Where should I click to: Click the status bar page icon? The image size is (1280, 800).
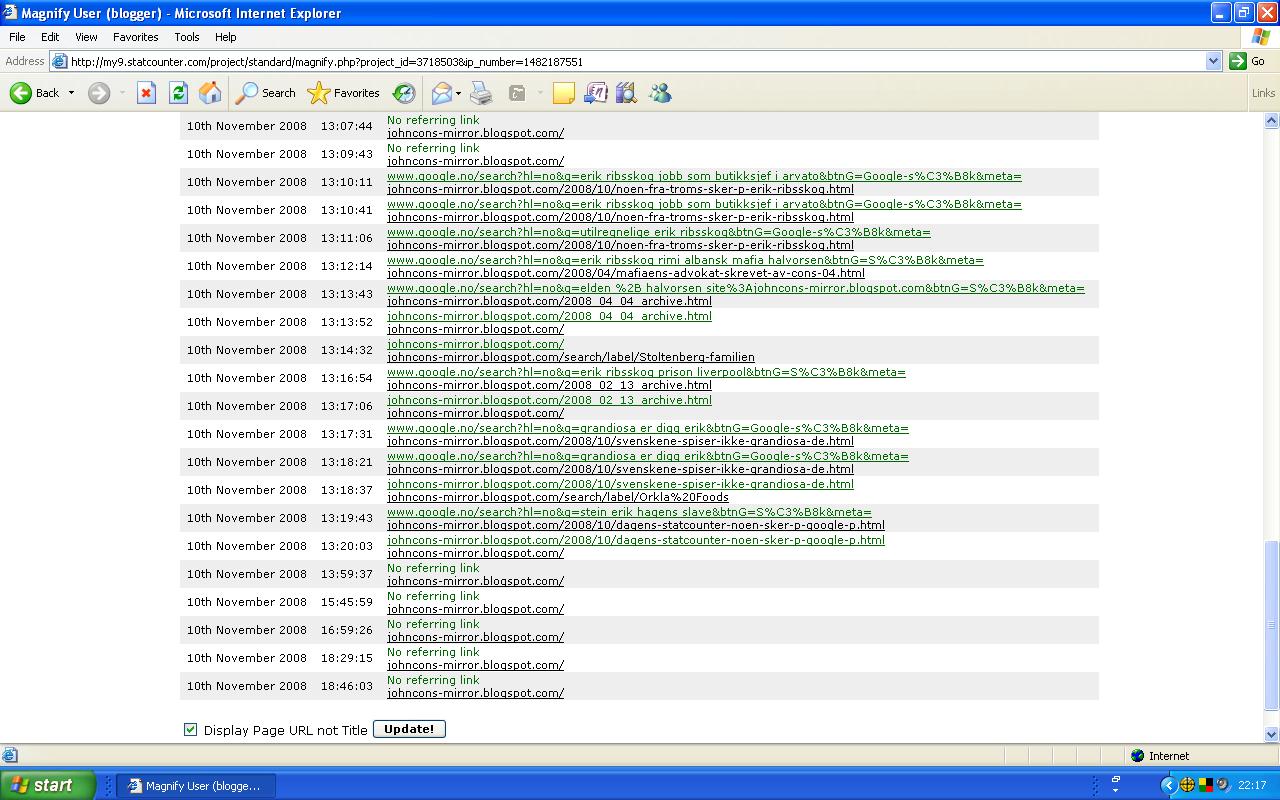[x=10, y=756]
